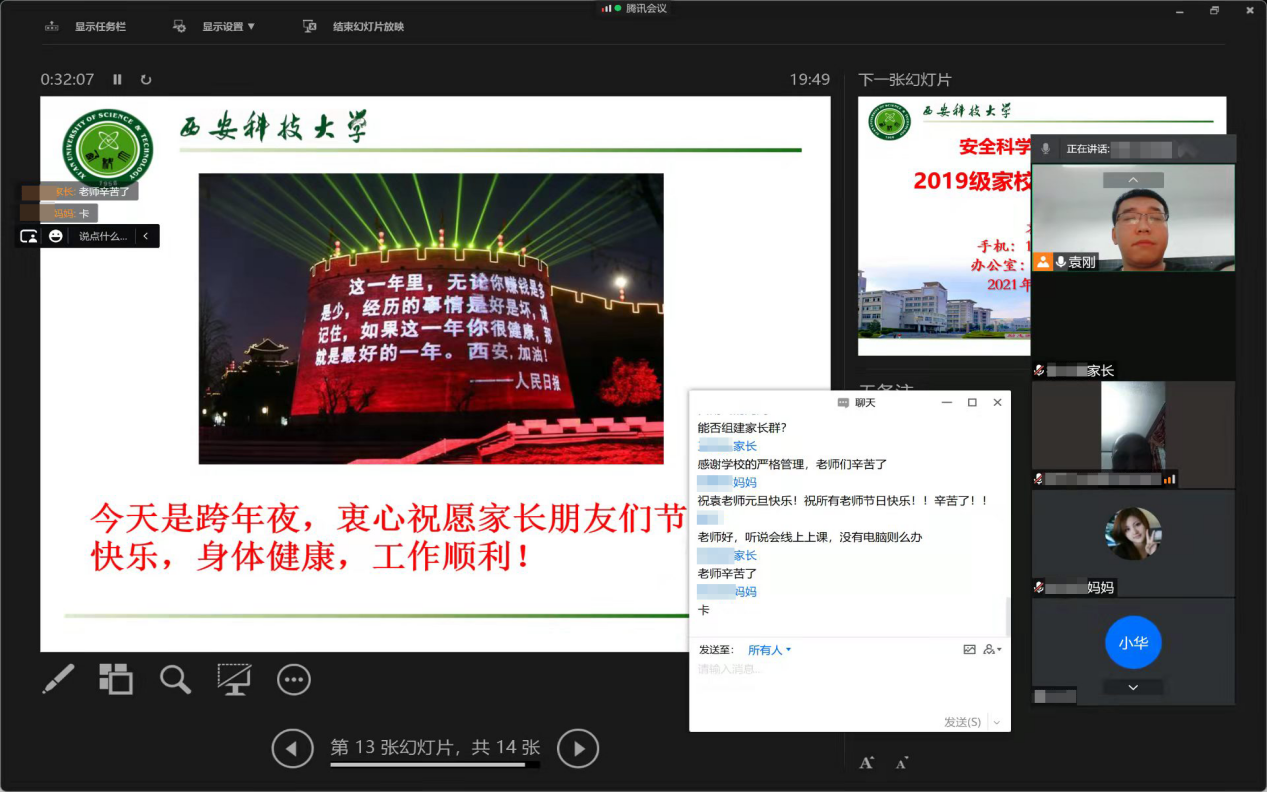Click 显示任务栏 in the top bar
Image resolution: width=1267 pixels, height=792 pixels.
pyautogui.click(x=100, y=27)
